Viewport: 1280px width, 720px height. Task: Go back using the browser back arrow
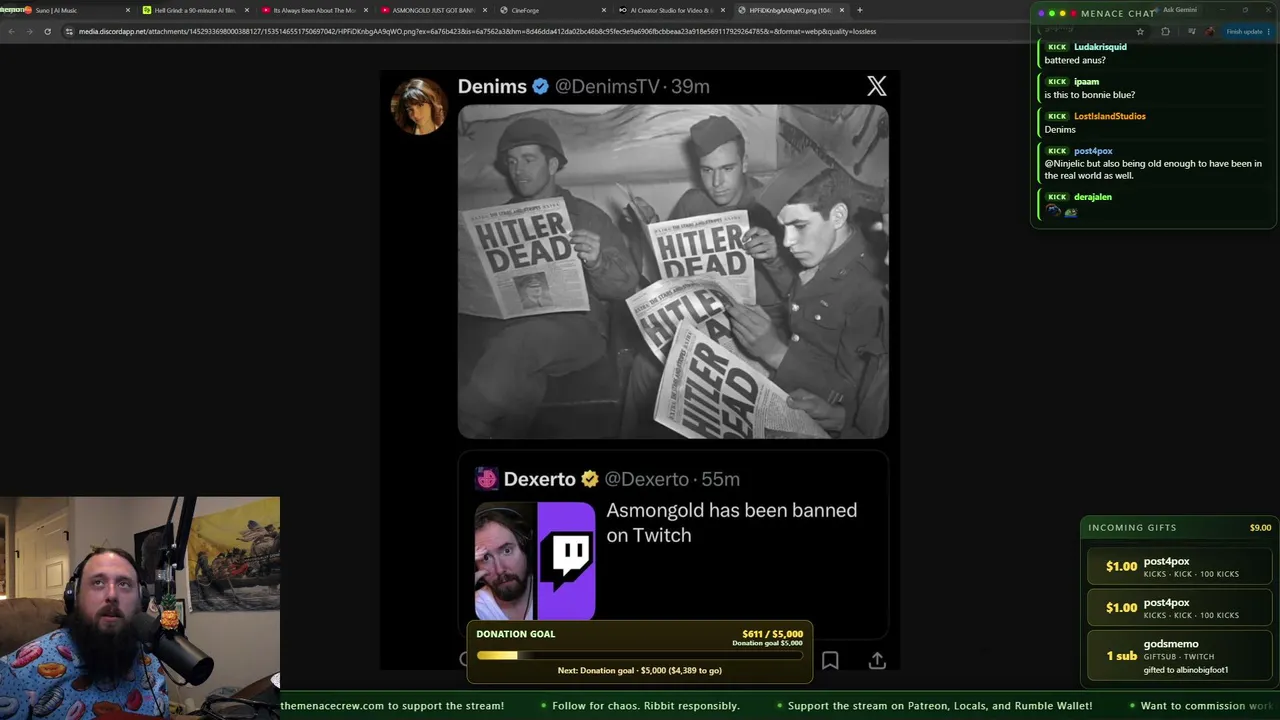pyautogui.click(x=11, y=31)
